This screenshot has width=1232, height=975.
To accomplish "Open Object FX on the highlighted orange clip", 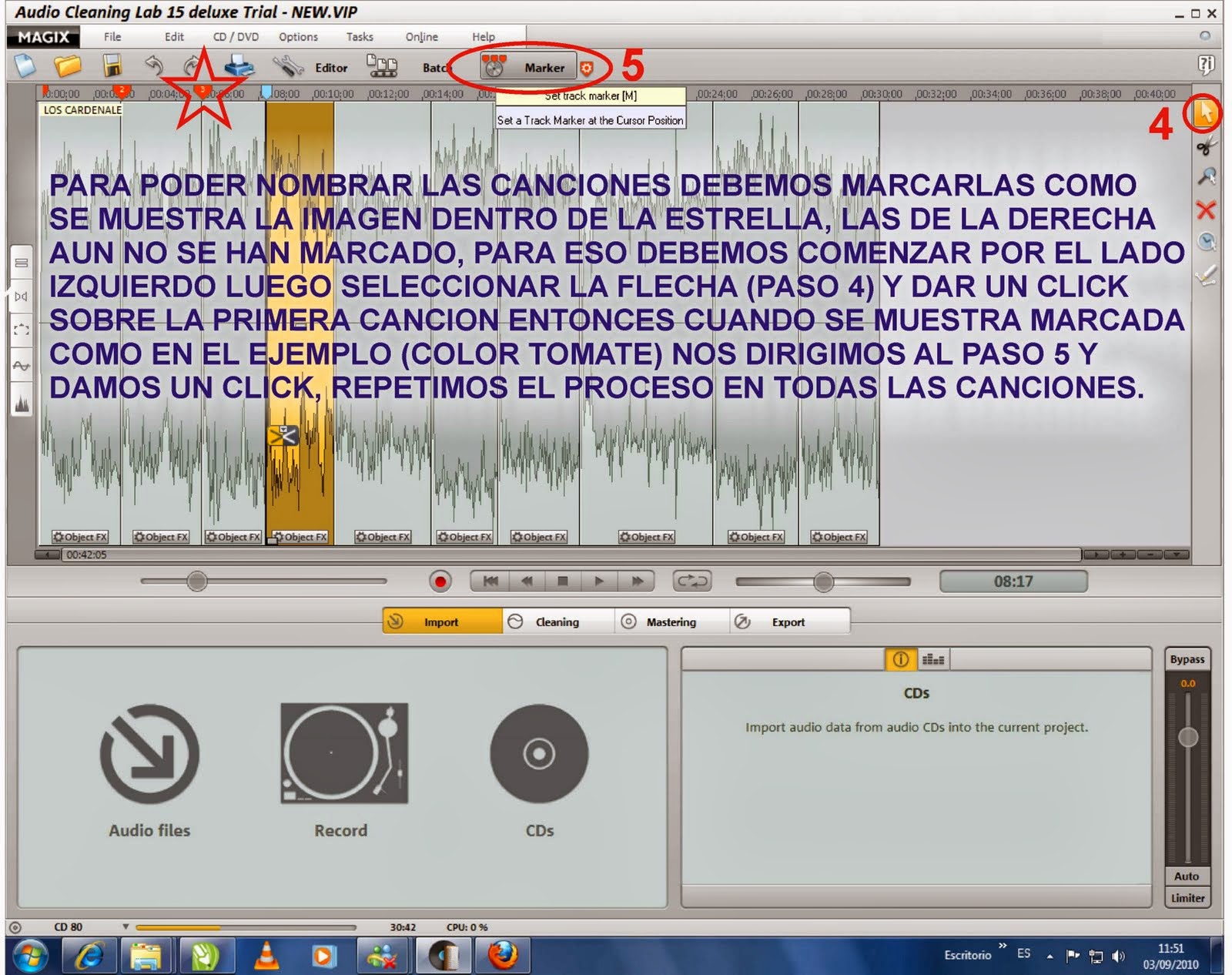I will pos(300,537).
